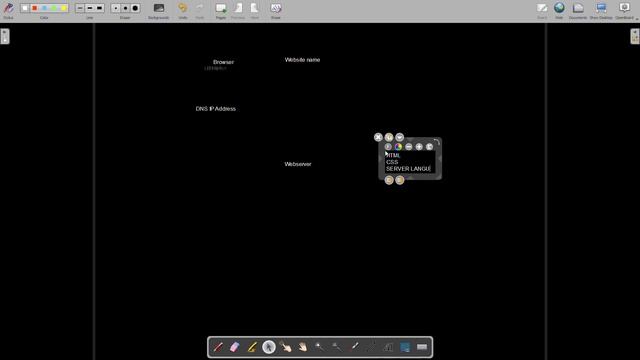This screenshot has width=640, height=360.
Task: Increase the text size
Action: coord(419,147)
